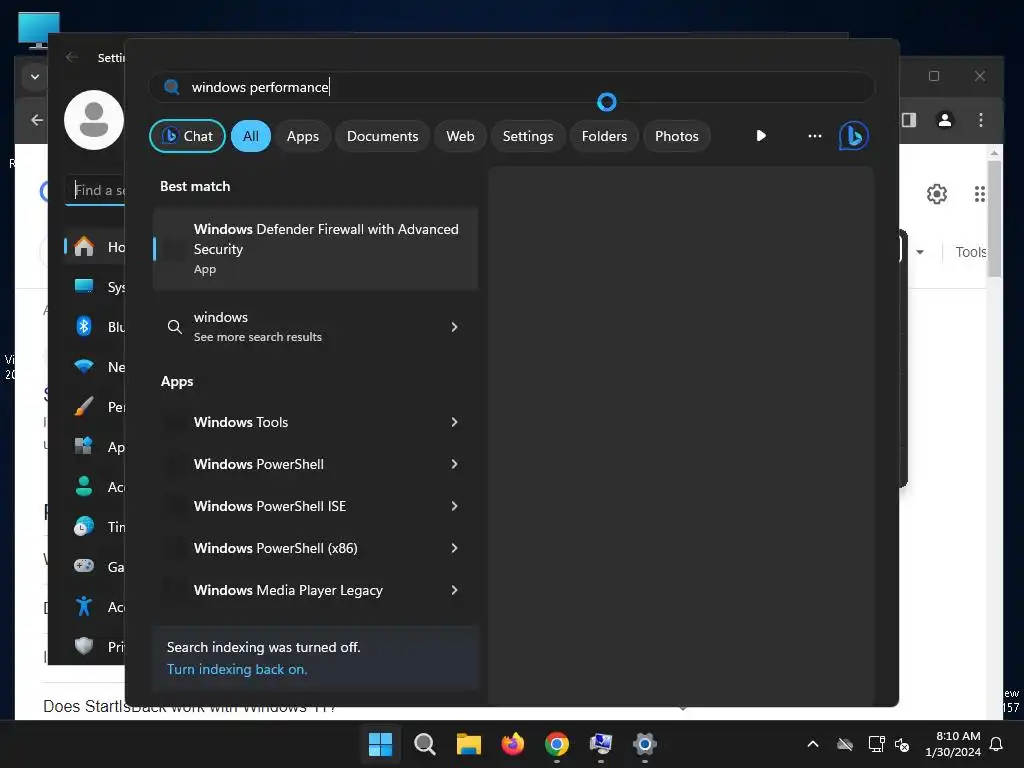Open File Explorer from taskbar
Viewport: 1024px width, 768px height.
[468, 744]
